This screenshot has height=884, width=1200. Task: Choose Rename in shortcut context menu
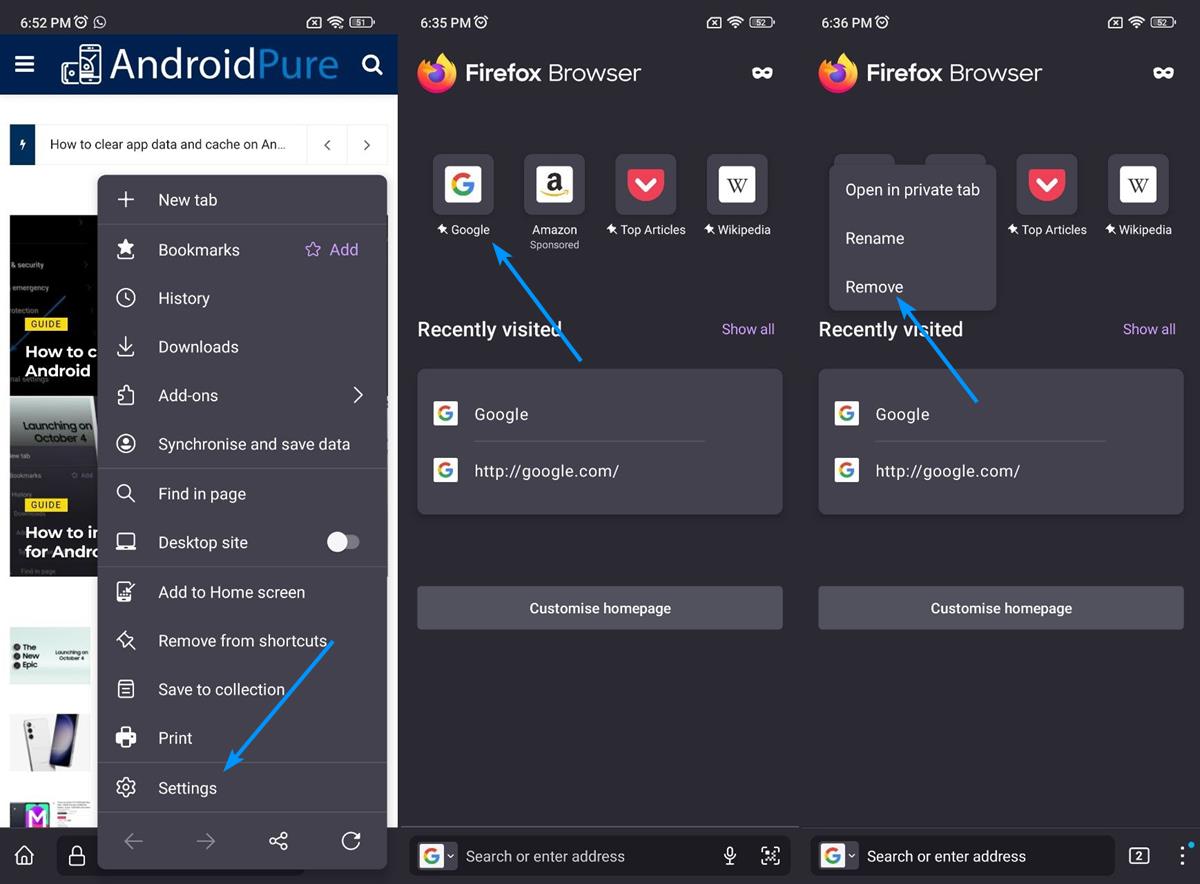coord(874,238)
